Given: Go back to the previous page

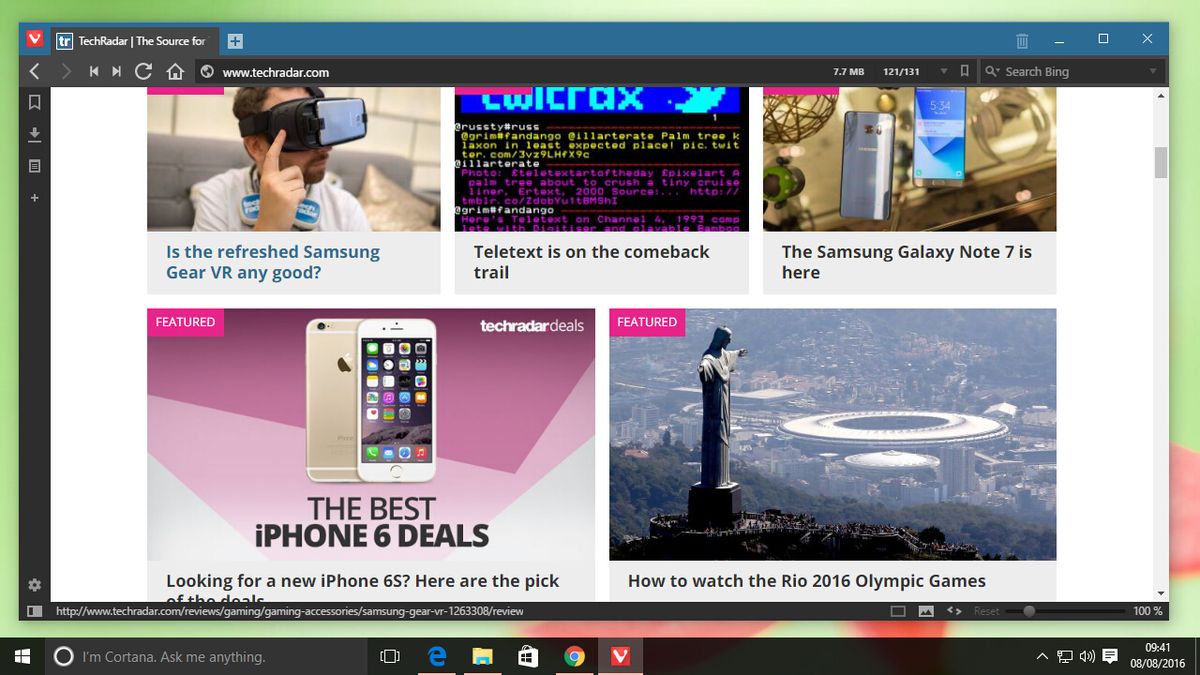Looking at the screenshot, I should point(34,71).
